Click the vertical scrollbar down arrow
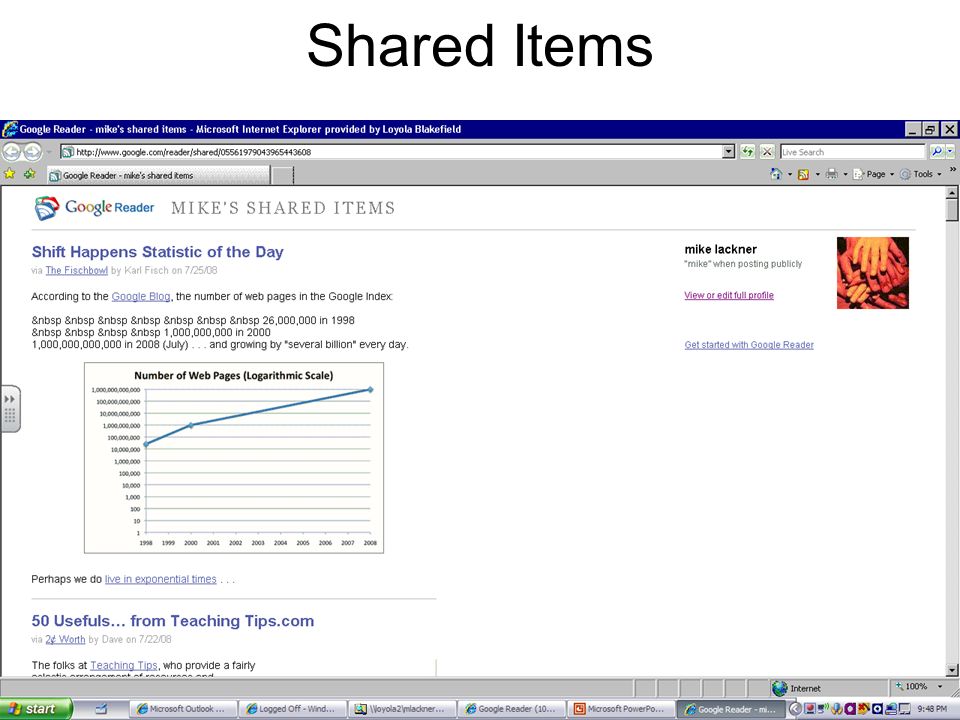The height and width of the screenshot is (720, 960). click(951, 669)
